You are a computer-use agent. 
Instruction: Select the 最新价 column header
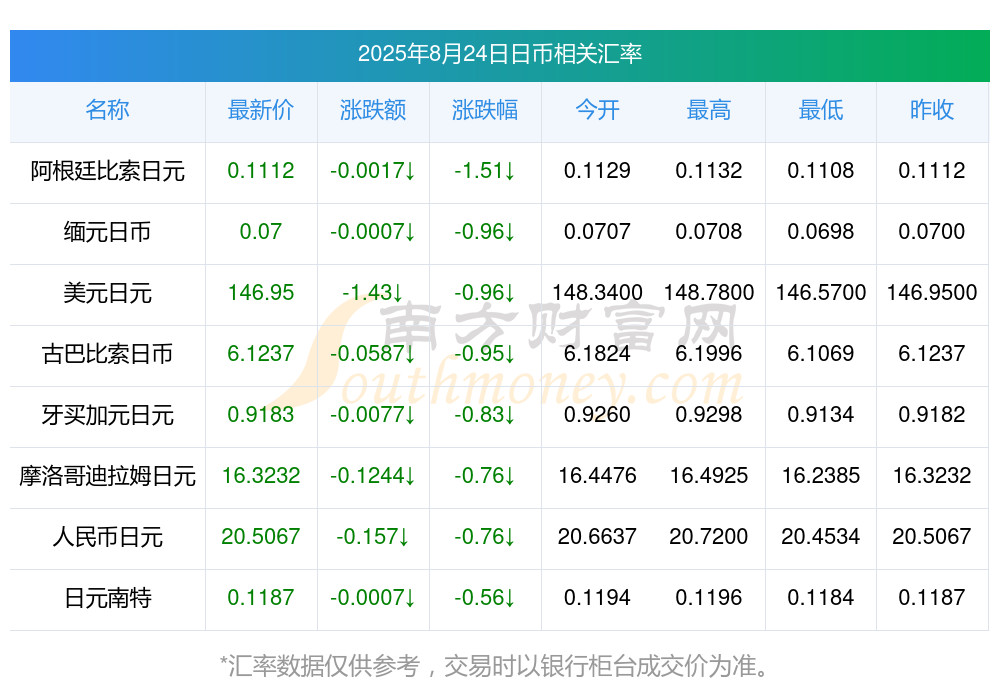261,110
